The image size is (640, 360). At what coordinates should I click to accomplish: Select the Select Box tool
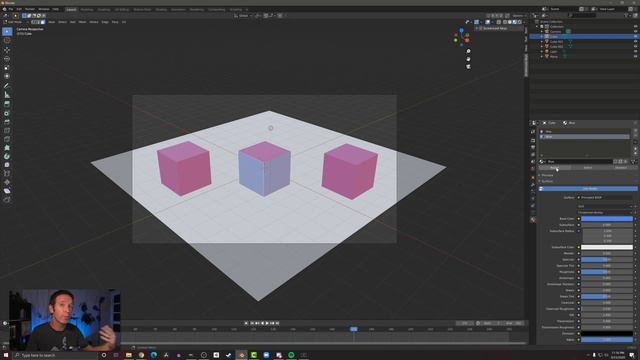click(x=7, y=32)
